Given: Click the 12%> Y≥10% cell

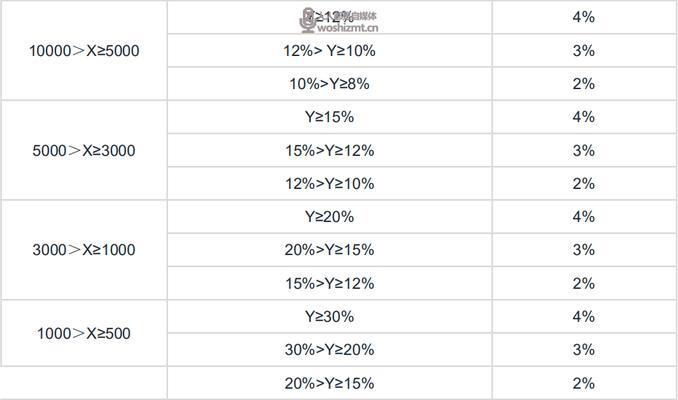Looking at the screenshot, I should [x=329, y=51].
